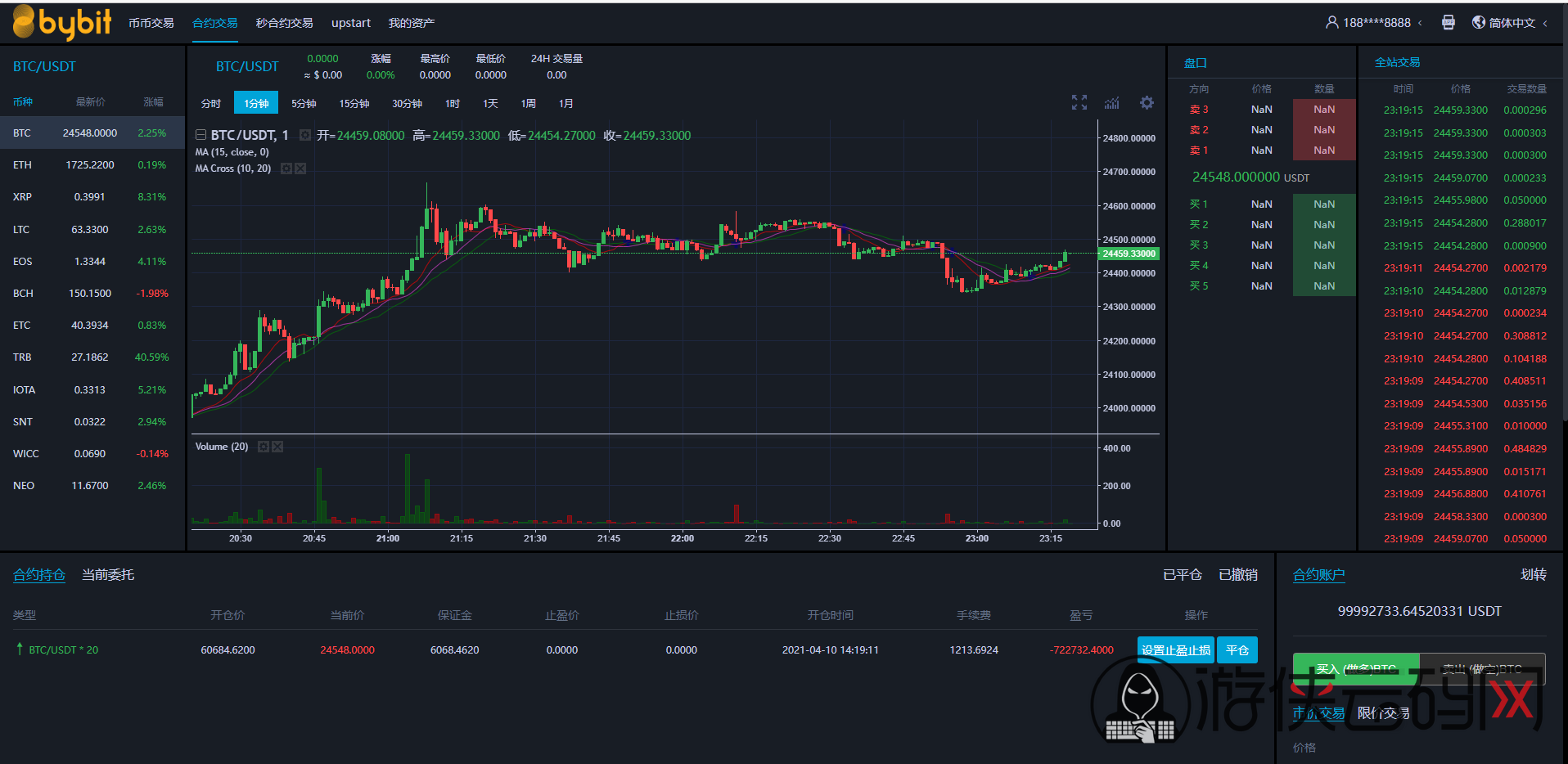Viewport: 1568px width, 764px height.
Task: Click the 买 1 order book row
Action: click(x=1262, y=204)
